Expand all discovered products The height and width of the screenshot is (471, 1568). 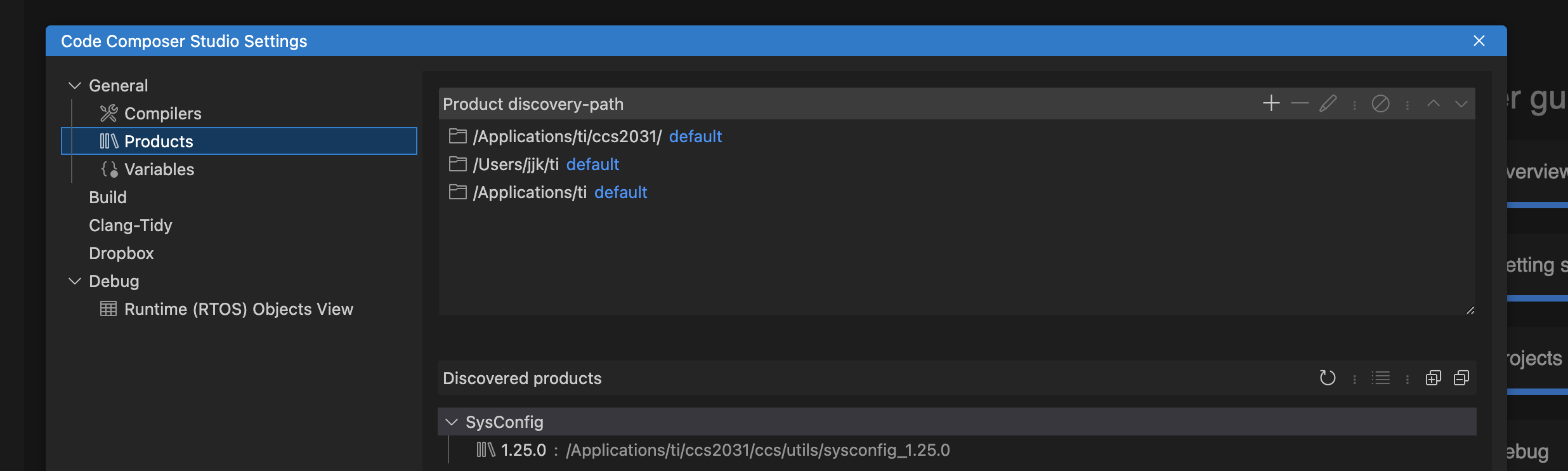pos(1433,378)
